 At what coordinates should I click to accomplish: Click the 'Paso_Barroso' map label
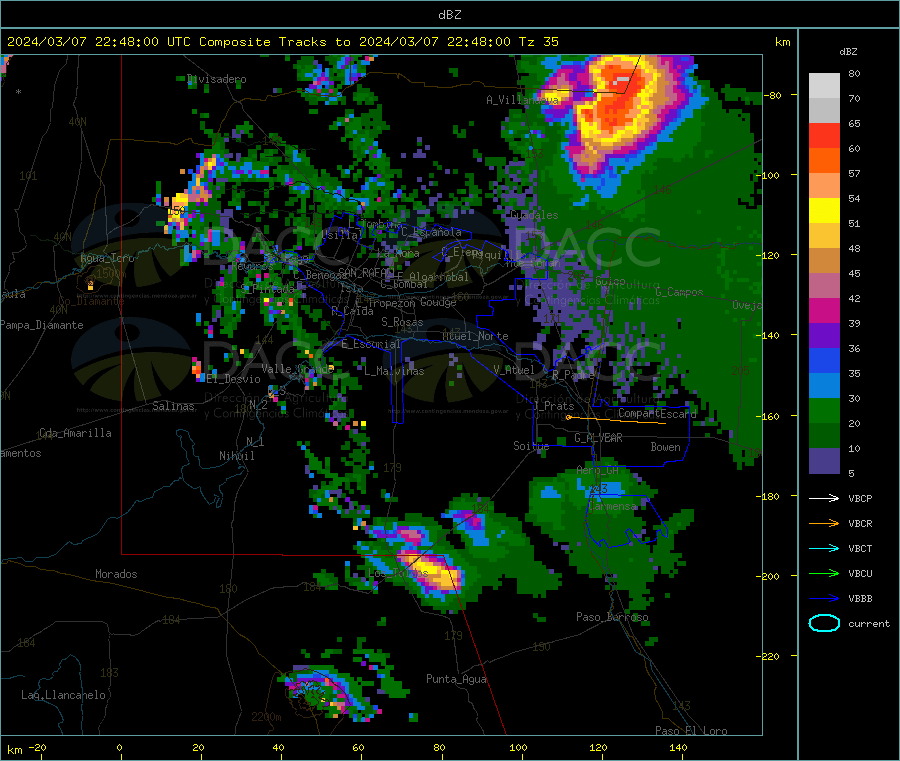[612, 617]
